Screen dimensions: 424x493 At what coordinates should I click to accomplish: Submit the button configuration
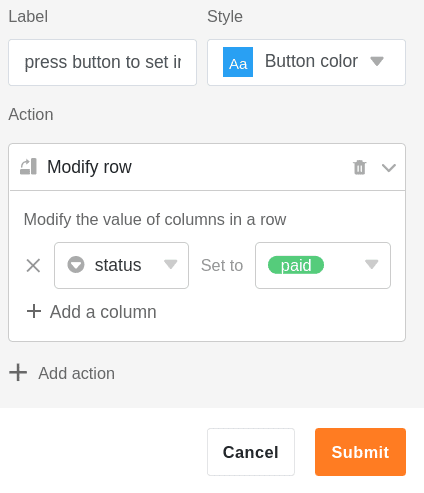pos(360,452)
